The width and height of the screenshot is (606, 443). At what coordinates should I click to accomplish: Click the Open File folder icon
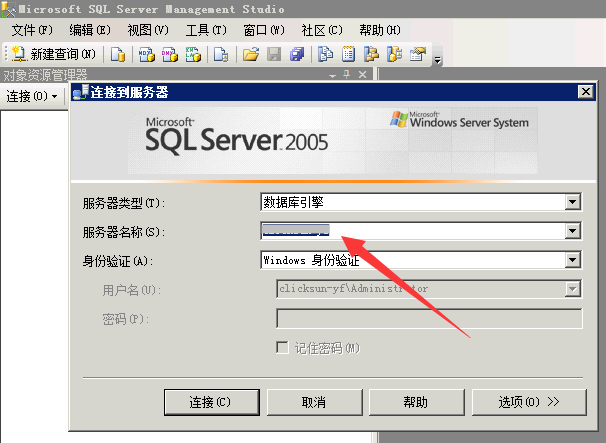(251, 54)
